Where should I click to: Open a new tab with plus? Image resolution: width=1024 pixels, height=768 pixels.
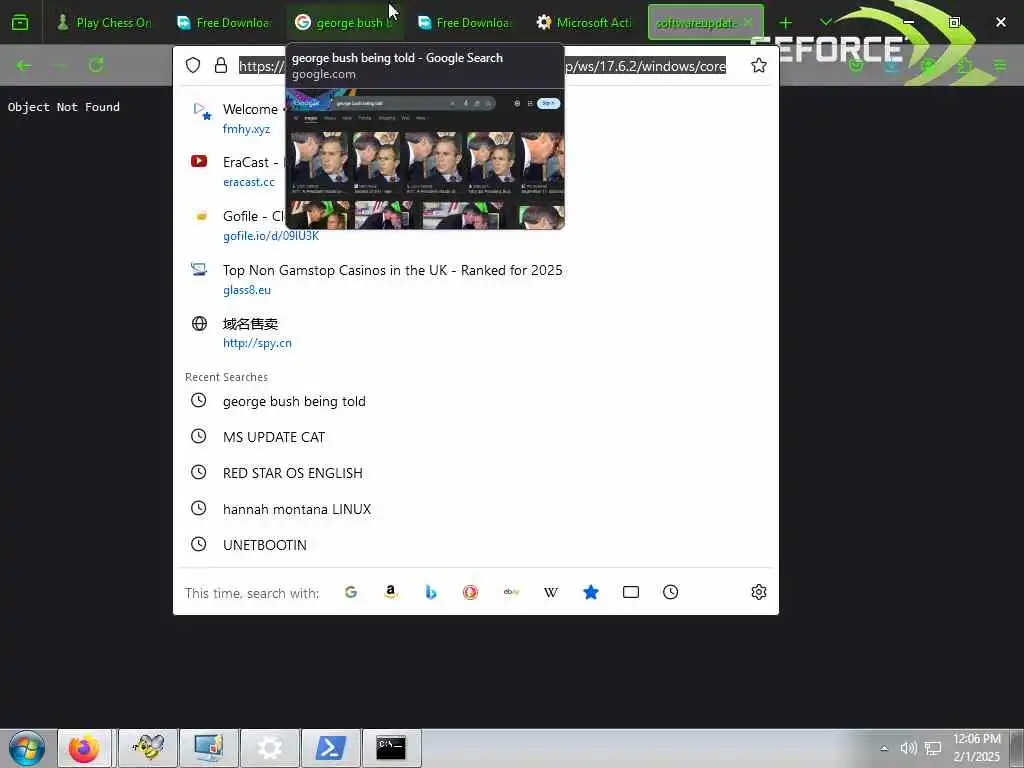click(786, 23)
